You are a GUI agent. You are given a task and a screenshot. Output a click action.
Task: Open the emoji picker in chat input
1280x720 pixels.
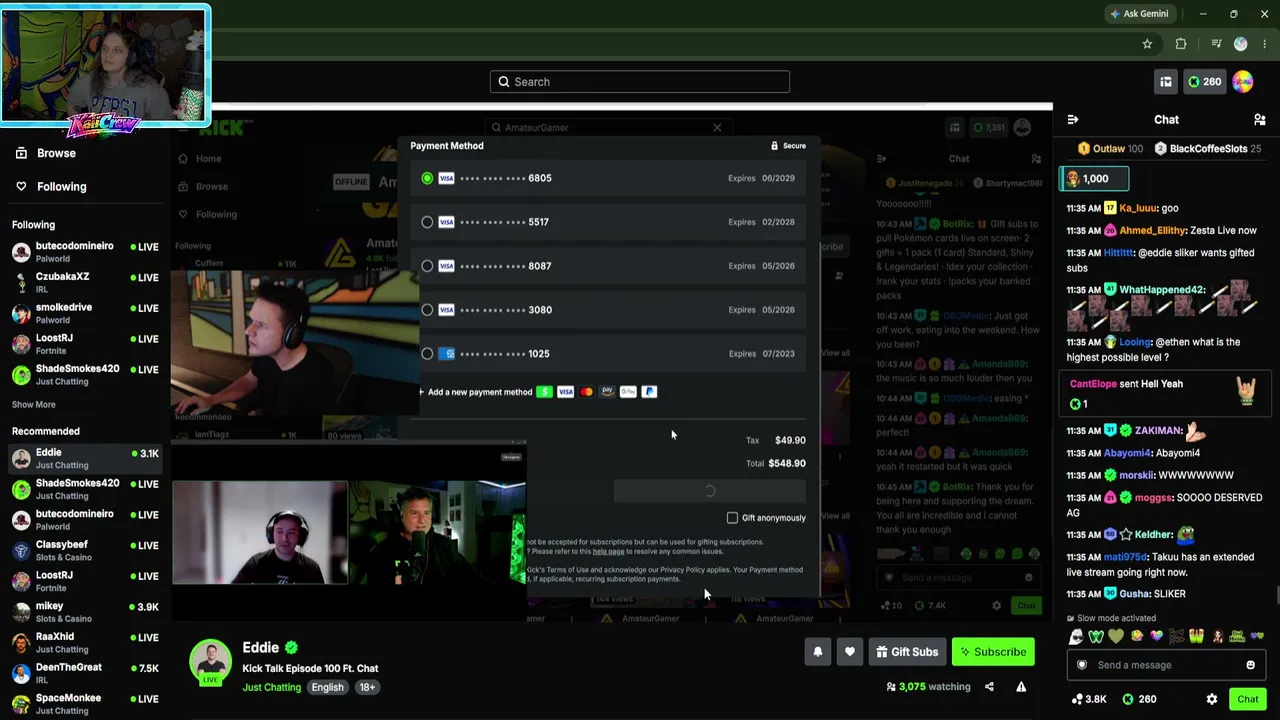coord(1250,665)
